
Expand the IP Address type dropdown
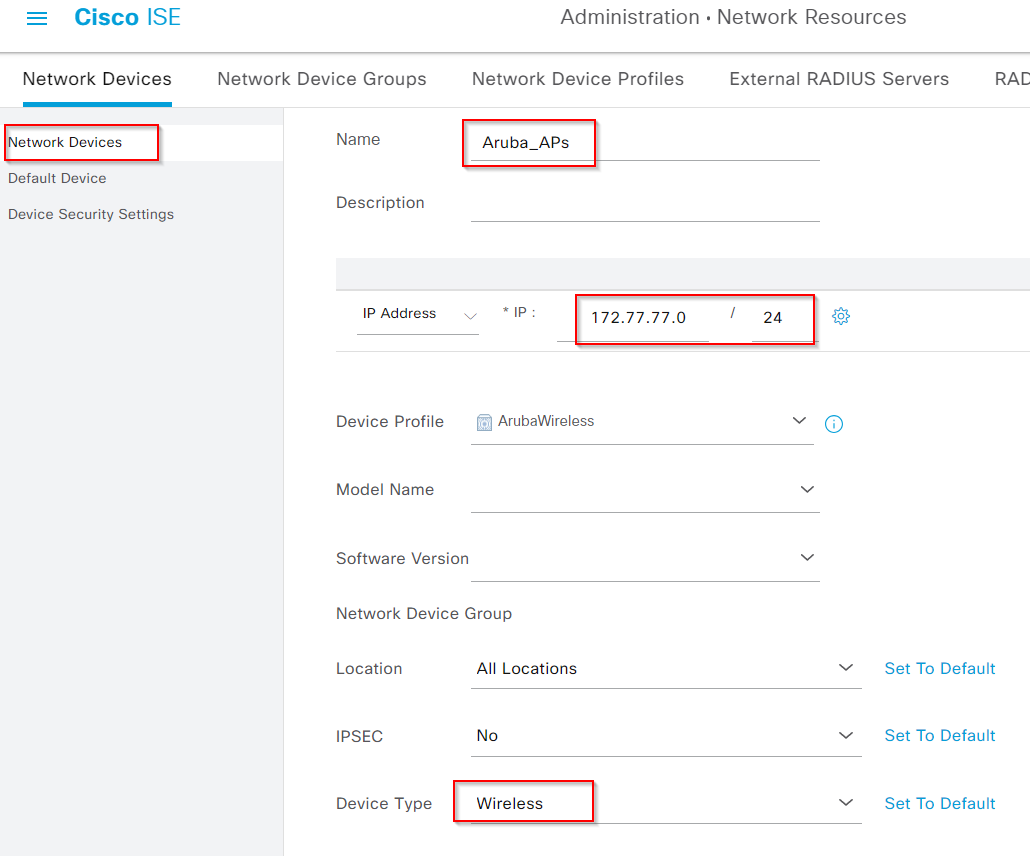tap(418, 315)
